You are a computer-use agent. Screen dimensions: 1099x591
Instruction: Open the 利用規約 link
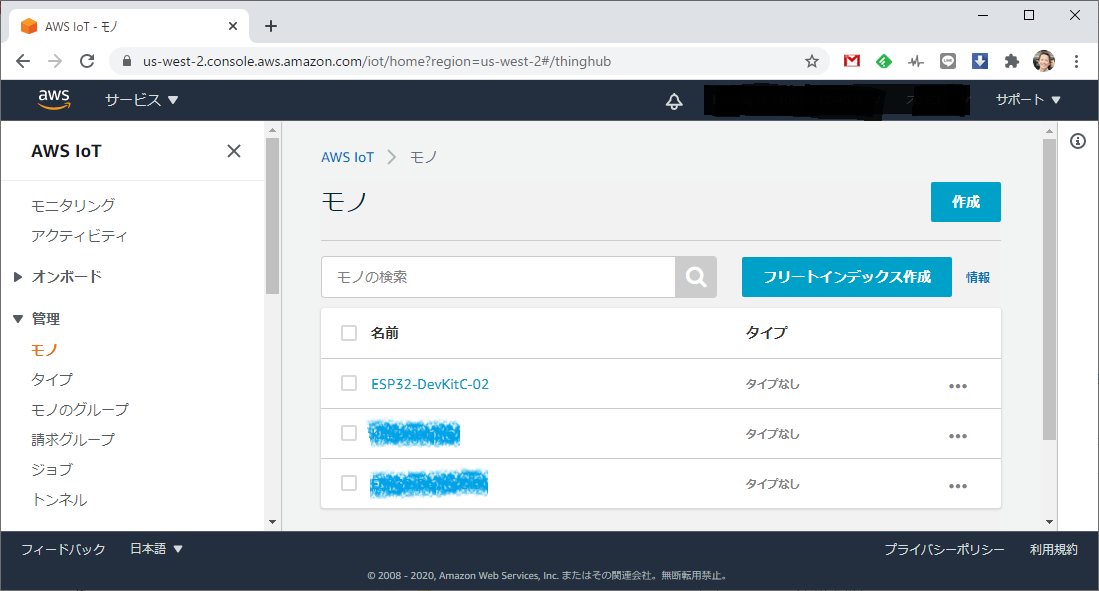point(1053,550)
